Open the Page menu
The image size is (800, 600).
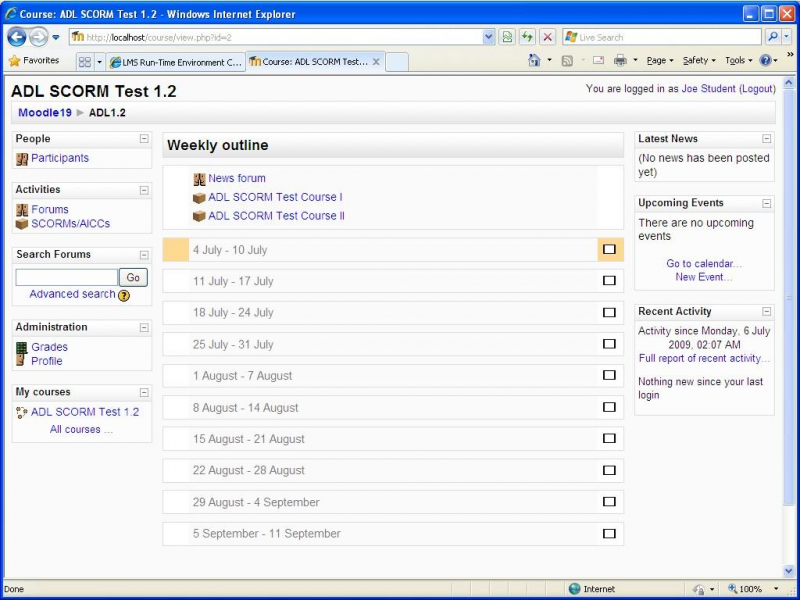point(660,61)
